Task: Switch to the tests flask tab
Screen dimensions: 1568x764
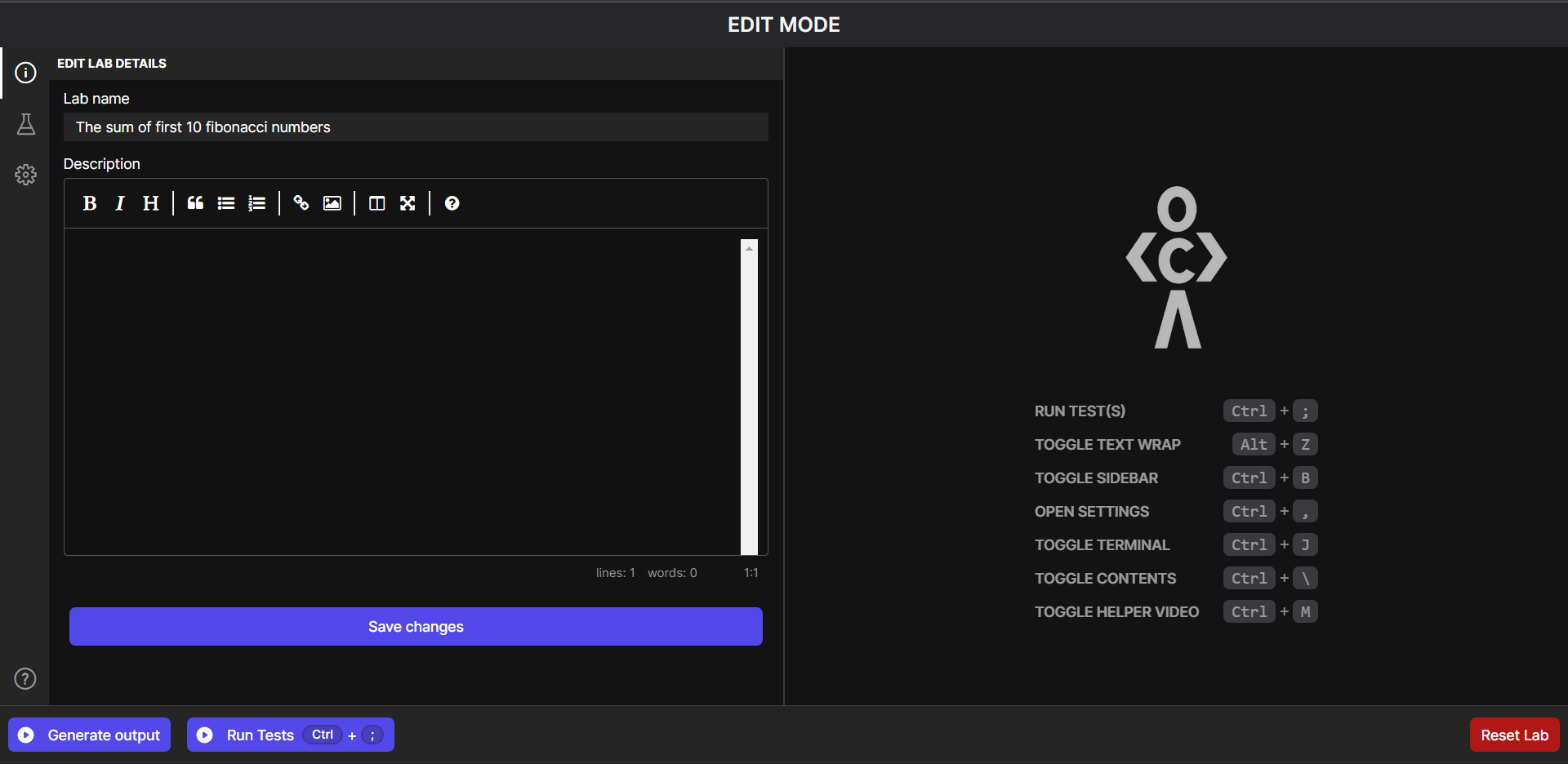Action: pos(25,124)
